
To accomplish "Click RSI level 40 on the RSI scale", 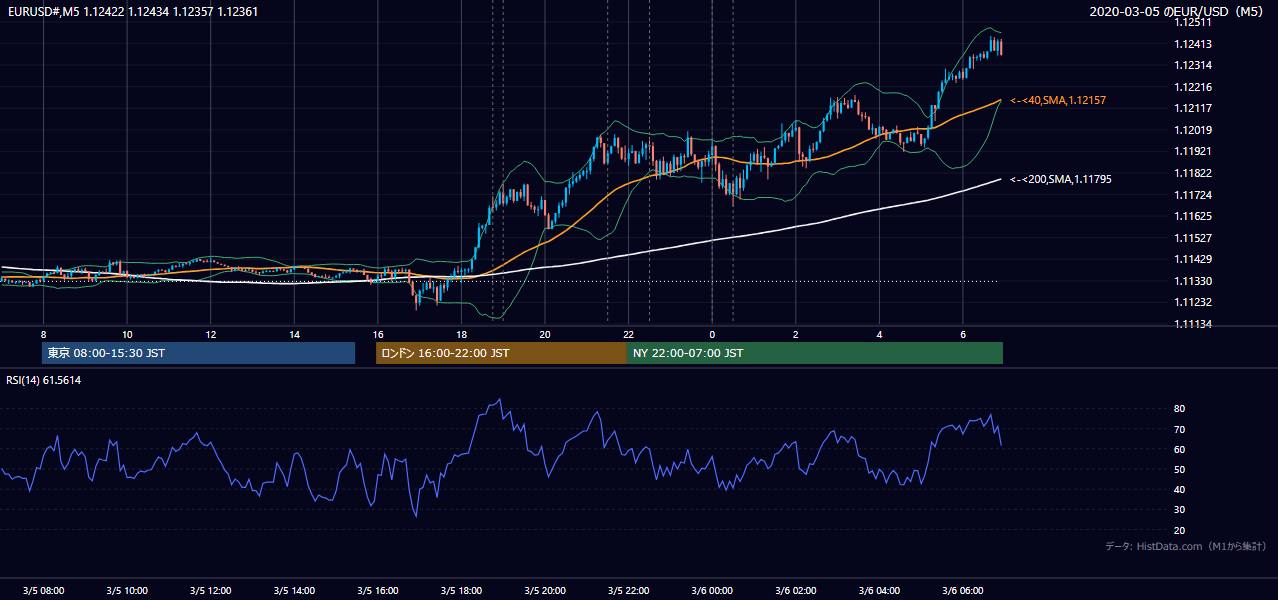I will click(1180, 489).
